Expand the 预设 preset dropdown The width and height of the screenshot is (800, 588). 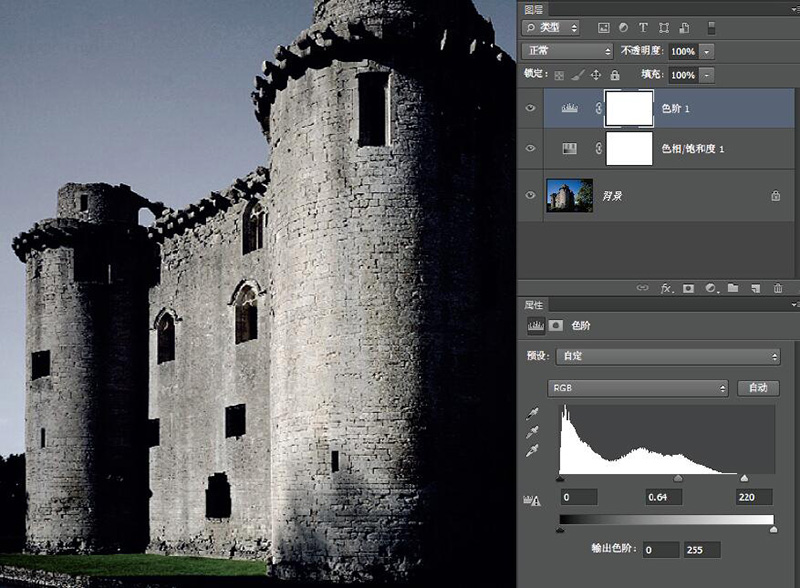coord(668,356)
